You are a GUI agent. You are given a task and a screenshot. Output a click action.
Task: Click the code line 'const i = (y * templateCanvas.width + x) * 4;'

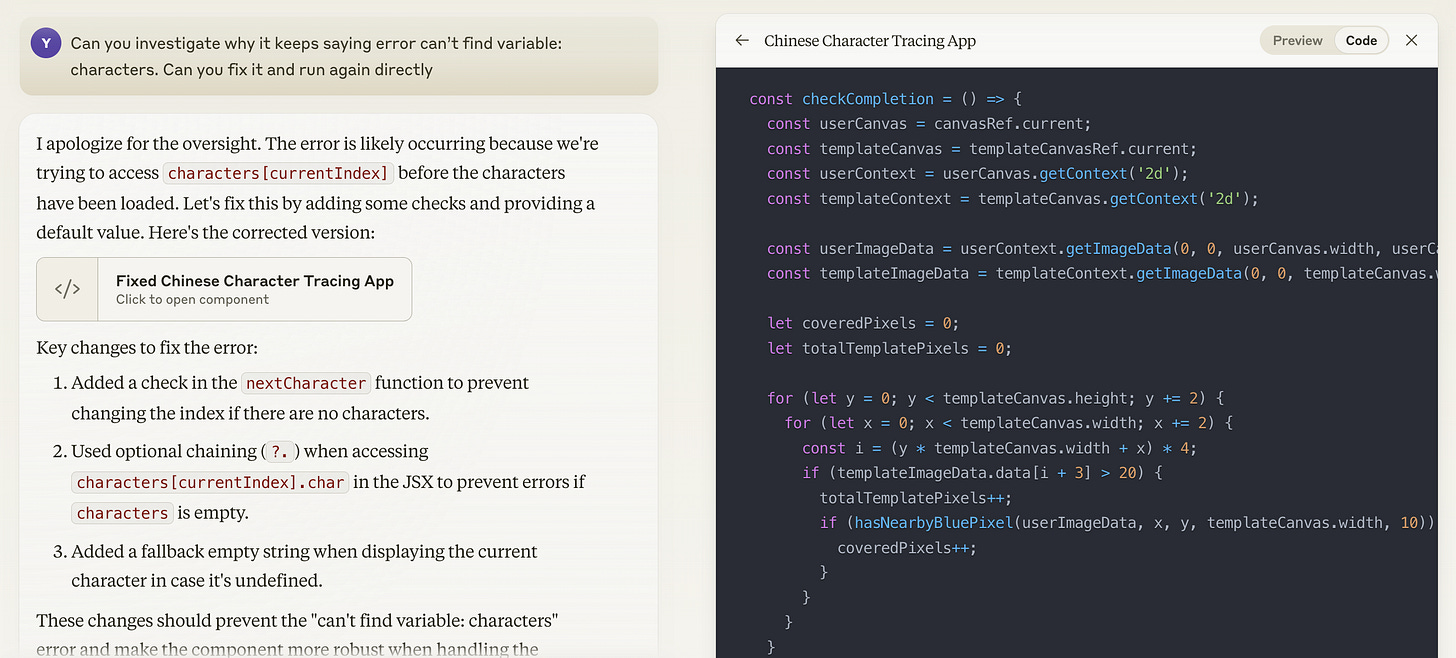coord(999,448)
